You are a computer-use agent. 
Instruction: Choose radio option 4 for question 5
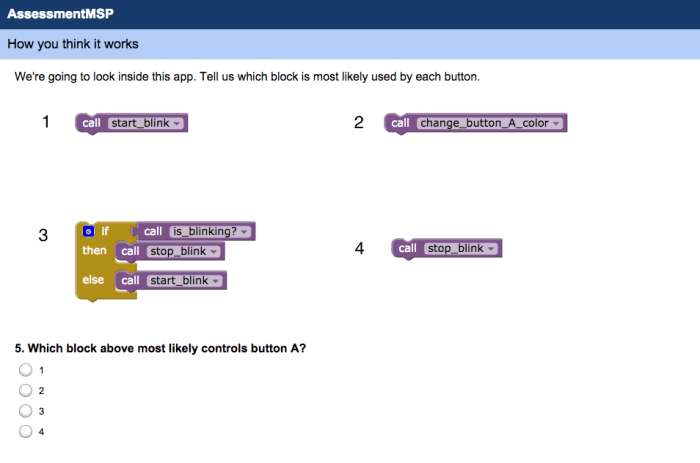pos(26,431)
